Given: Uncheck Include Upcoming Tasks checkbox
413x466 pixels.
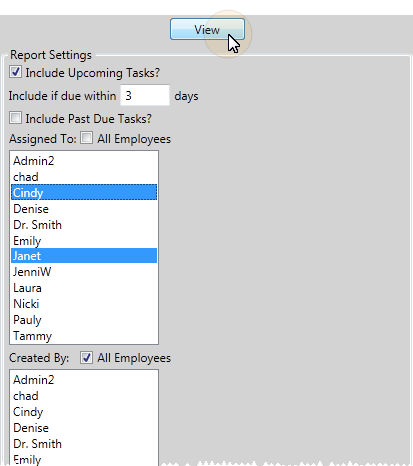Looking at the screenshot, I should pos(15,72).
